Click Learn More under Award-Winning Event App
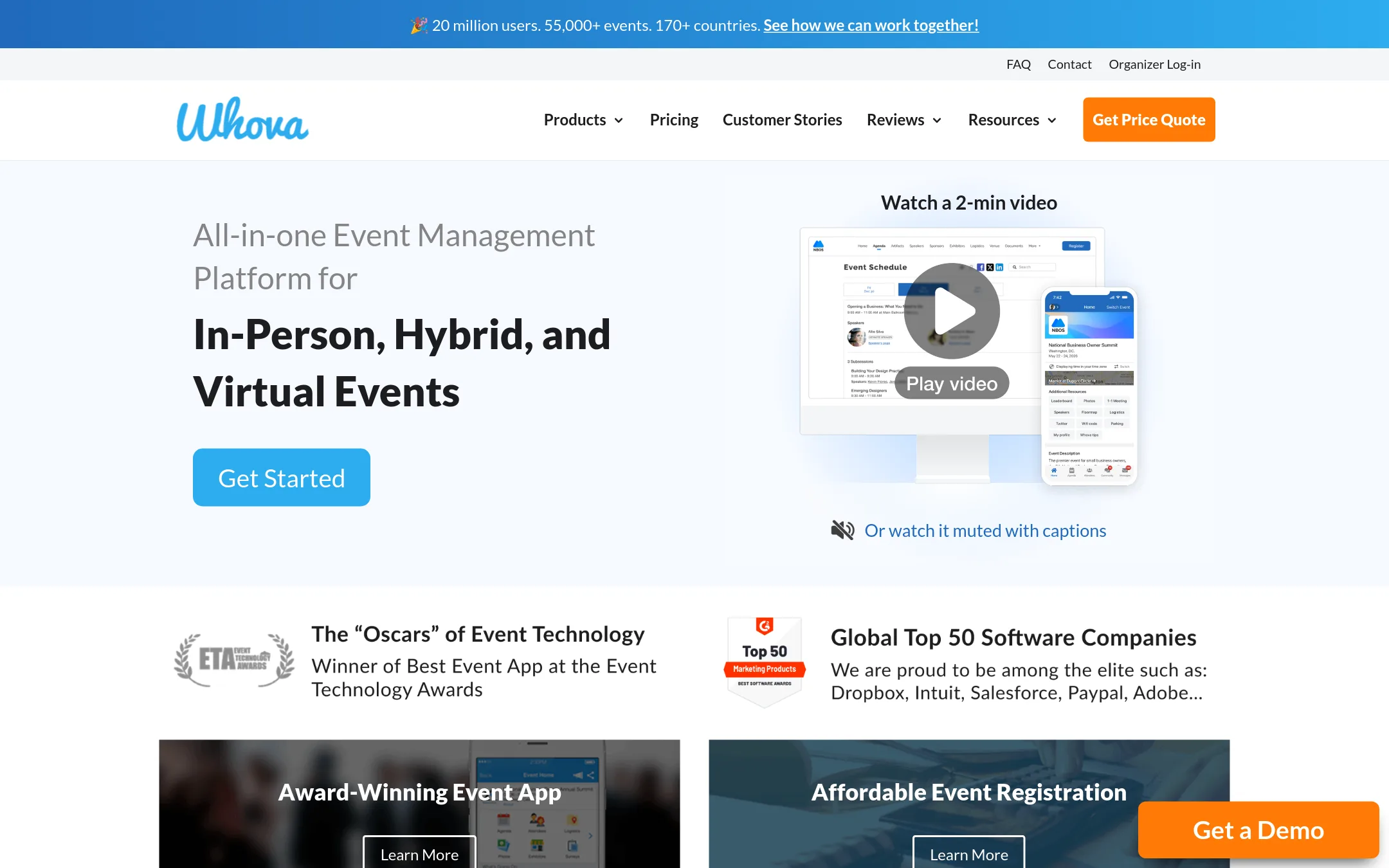 419,853
